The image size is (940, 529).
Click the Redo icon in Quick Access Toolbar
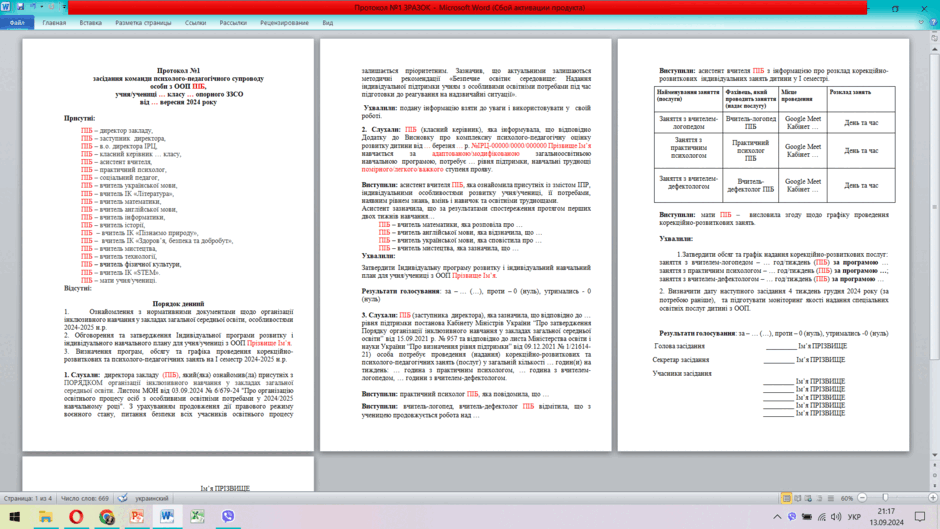click(x=52, y=6)
